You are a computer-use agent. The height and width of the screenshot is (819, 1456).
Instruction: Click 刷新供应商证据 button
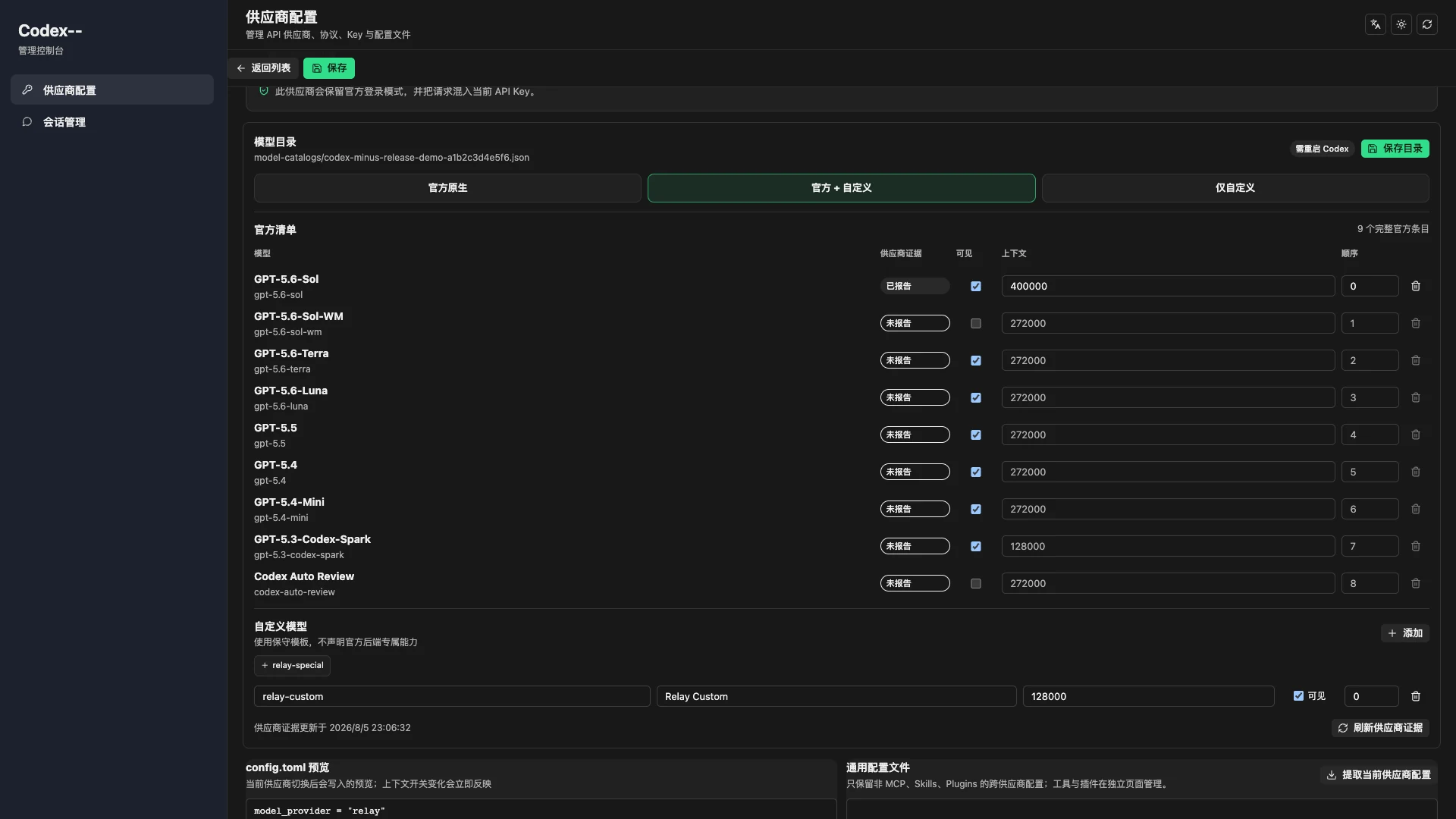1380,728
